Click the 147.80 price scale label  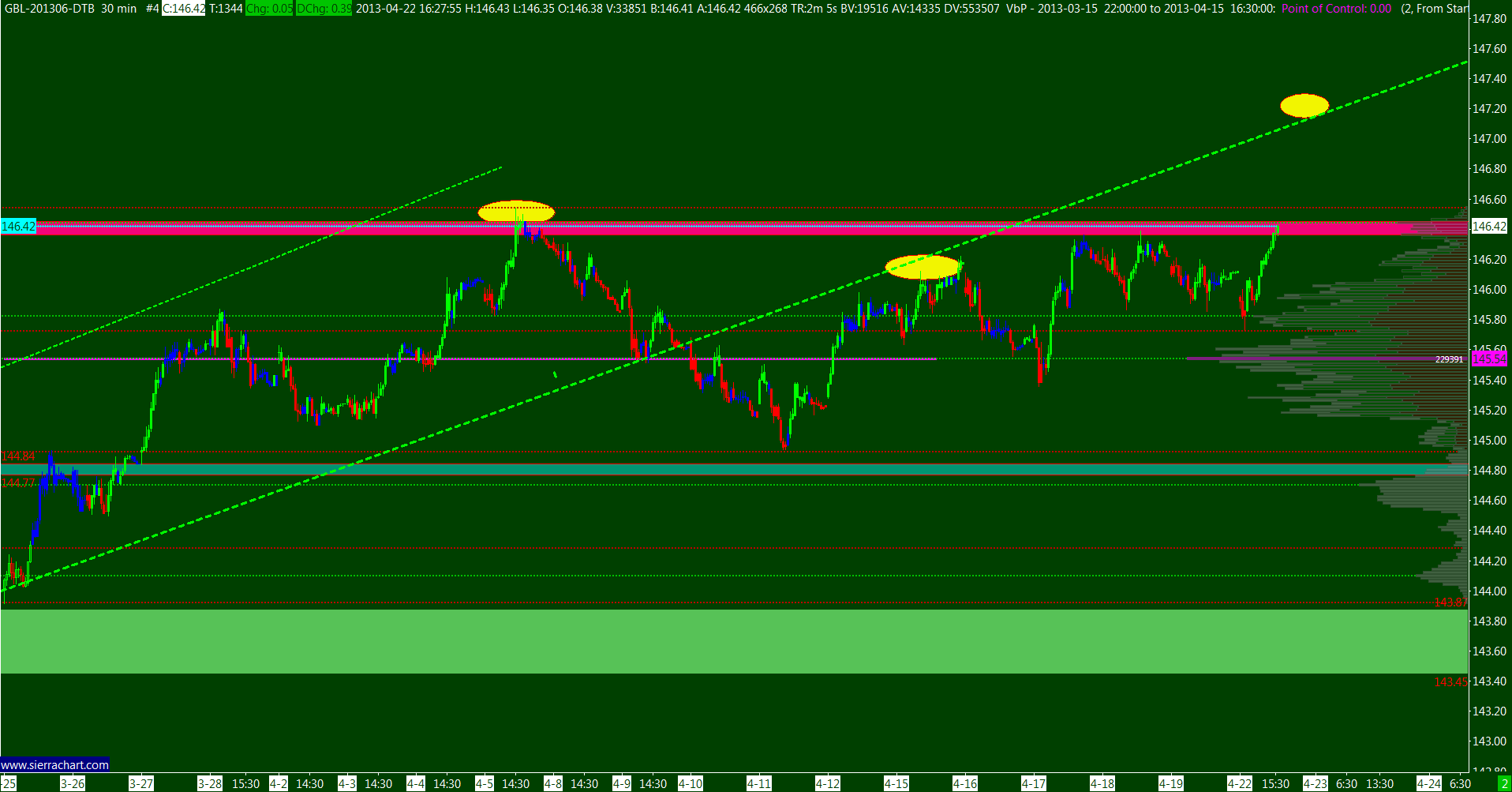(1489, 19)
